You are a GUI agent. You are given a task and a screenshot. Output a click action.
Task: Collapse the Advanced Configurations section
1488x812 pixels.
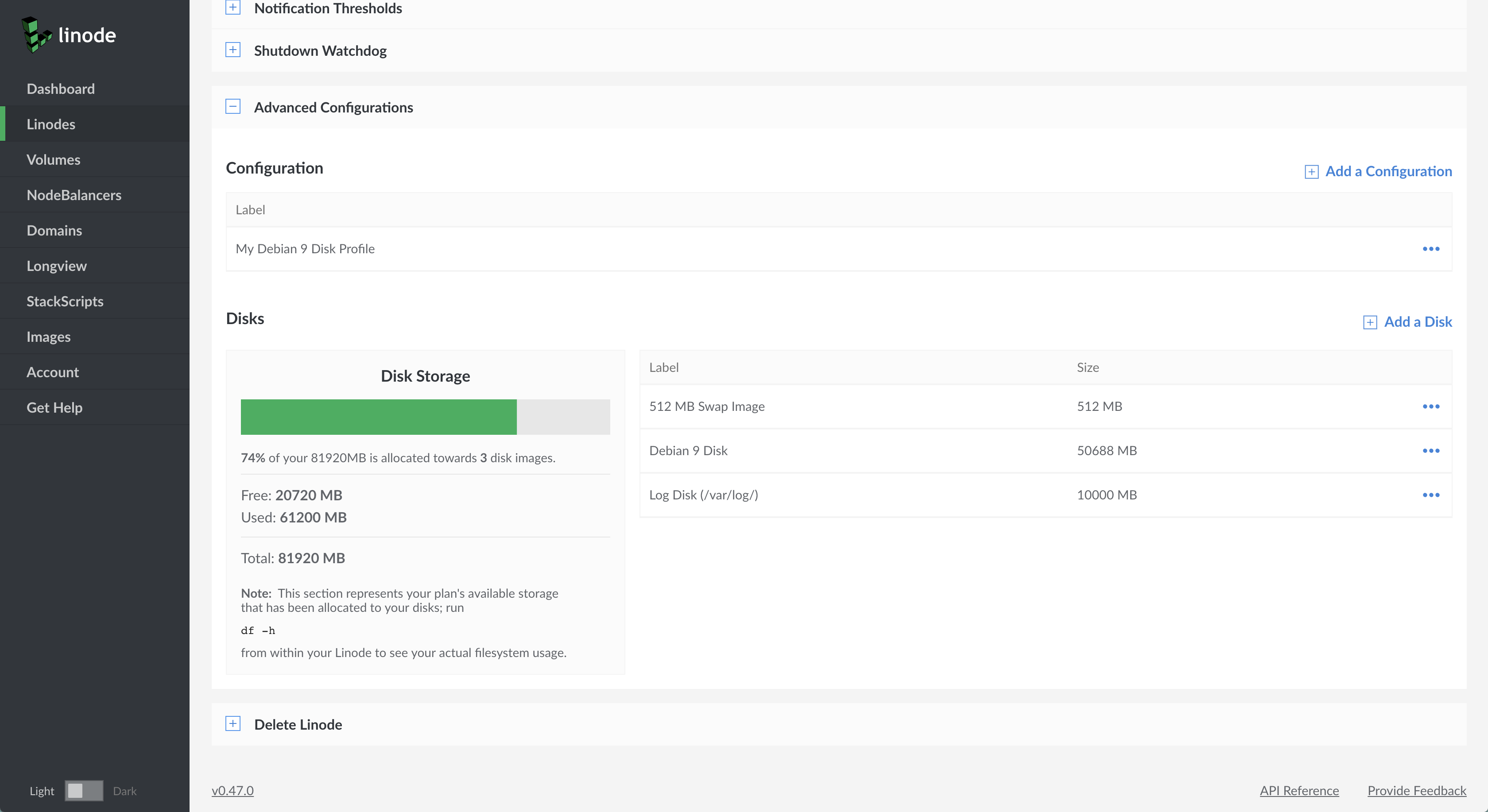coord(233,107)
